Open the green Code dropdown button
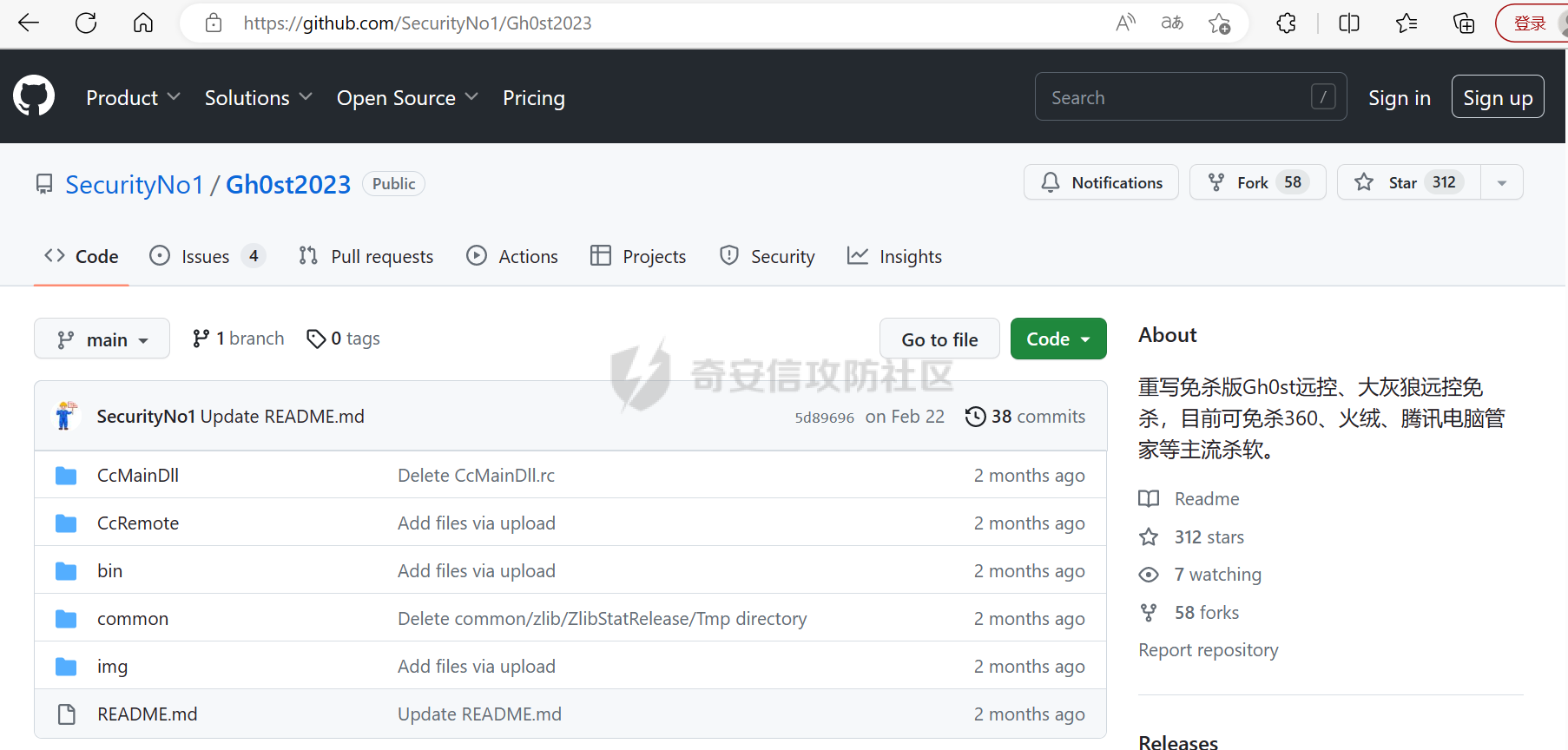Screen dimensions: 1568x750 1058,339
